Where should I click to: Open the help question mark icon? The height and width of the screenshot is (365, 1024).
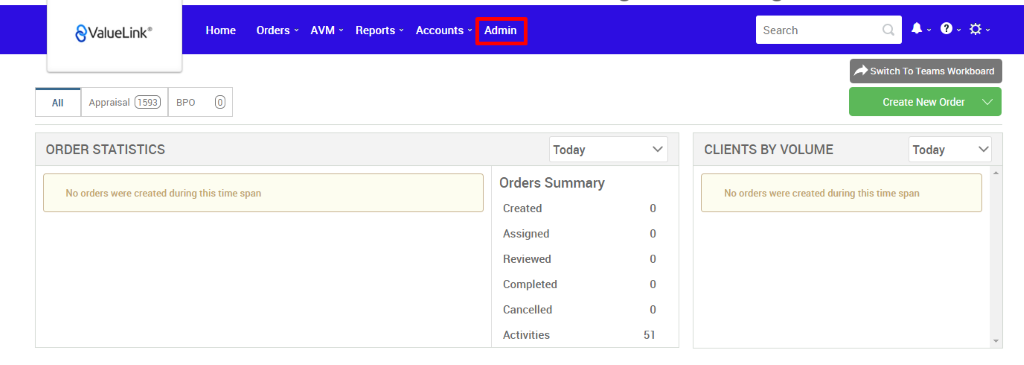pos(946,29)
